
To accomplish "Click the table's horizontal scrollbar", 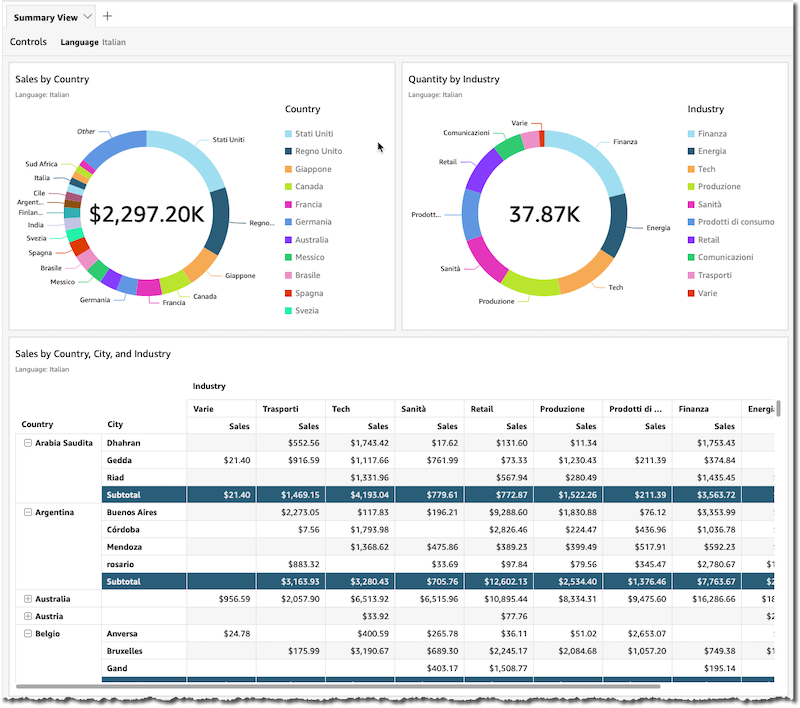I will (340, 687).
